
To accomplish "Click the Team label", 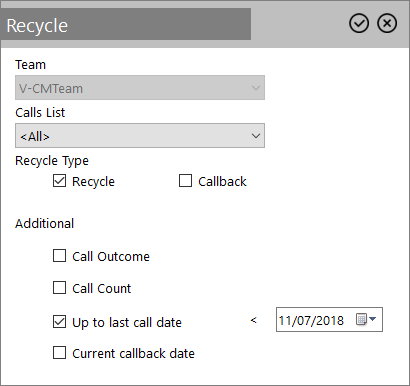I will (x=30, y=65).
